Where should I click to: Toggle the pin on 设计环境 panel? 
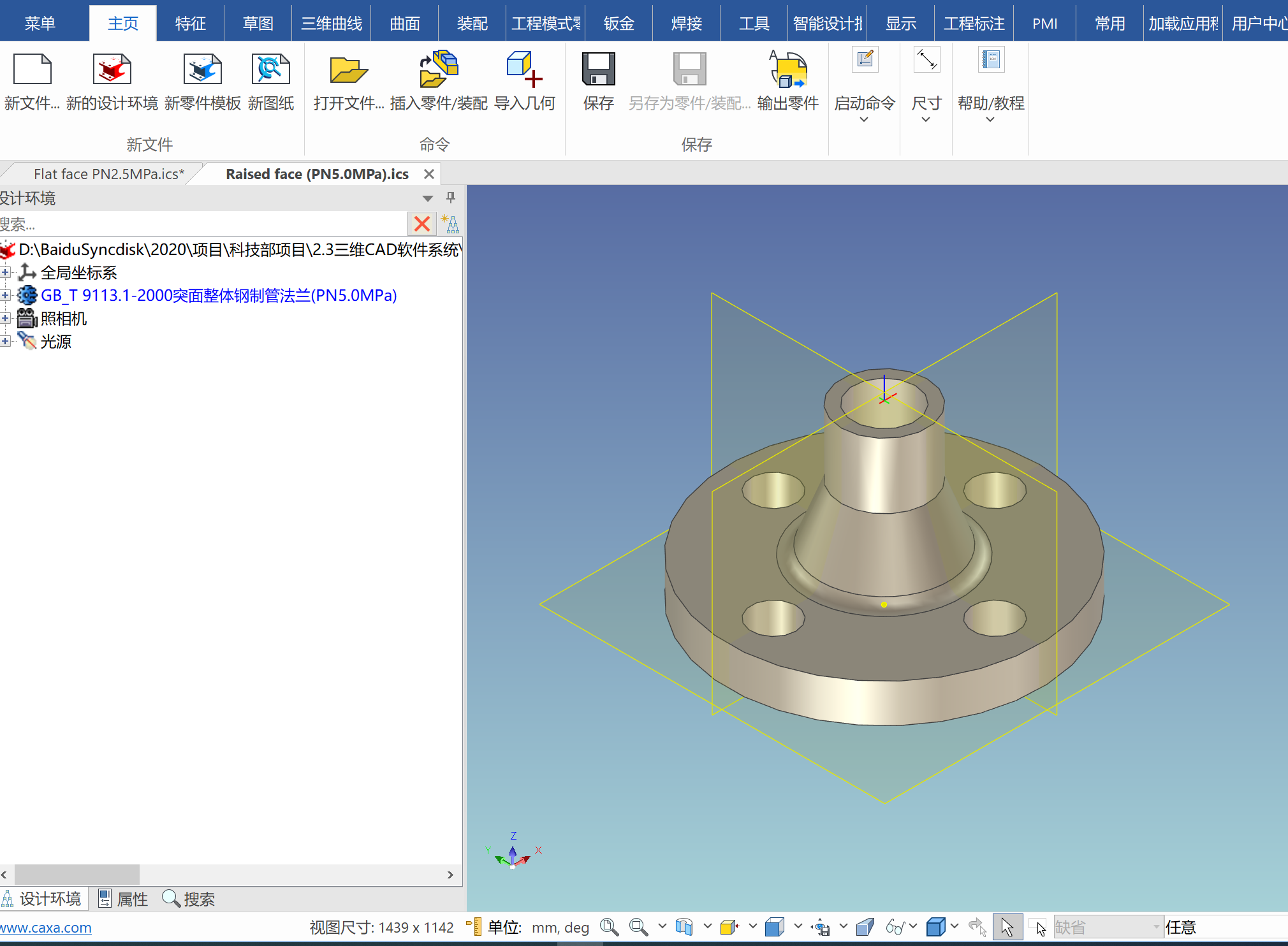tap(451, 198)
